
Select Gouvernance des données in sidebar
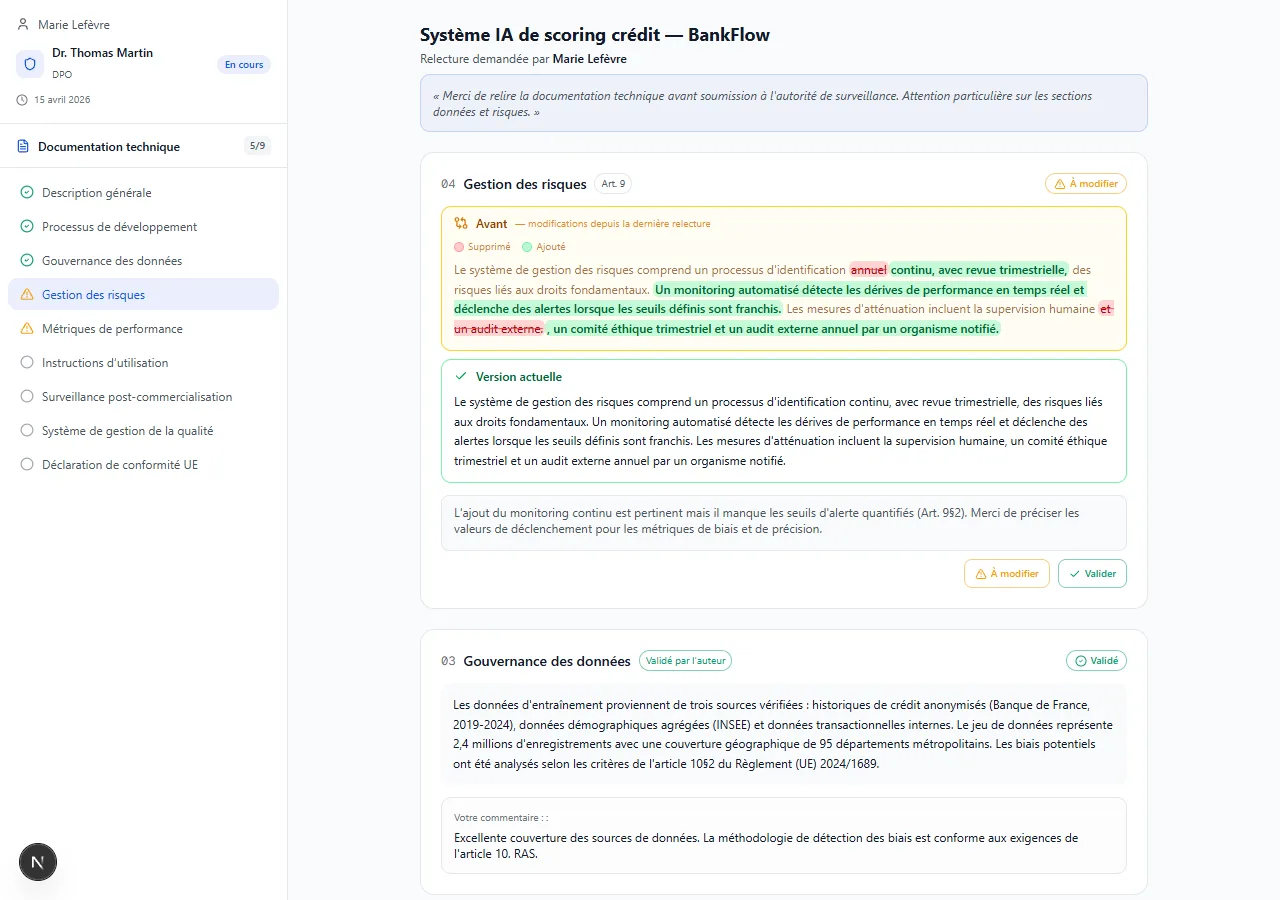coord(112,261)
